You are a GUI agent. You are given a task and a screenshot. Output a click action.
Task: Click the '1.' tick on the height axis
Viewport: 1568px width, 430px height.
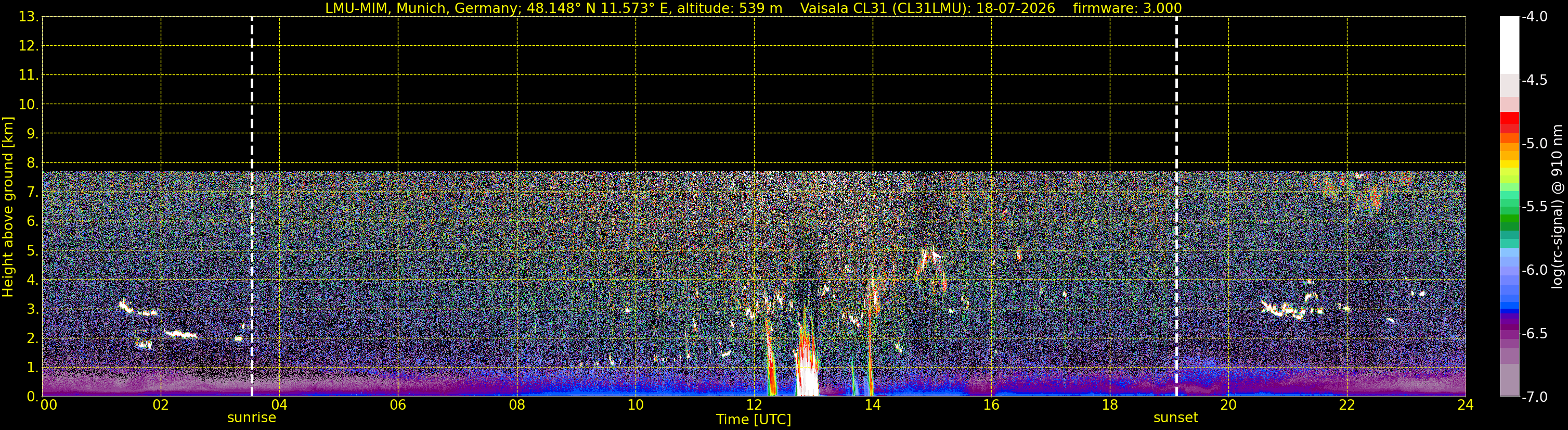click(32, 367)
